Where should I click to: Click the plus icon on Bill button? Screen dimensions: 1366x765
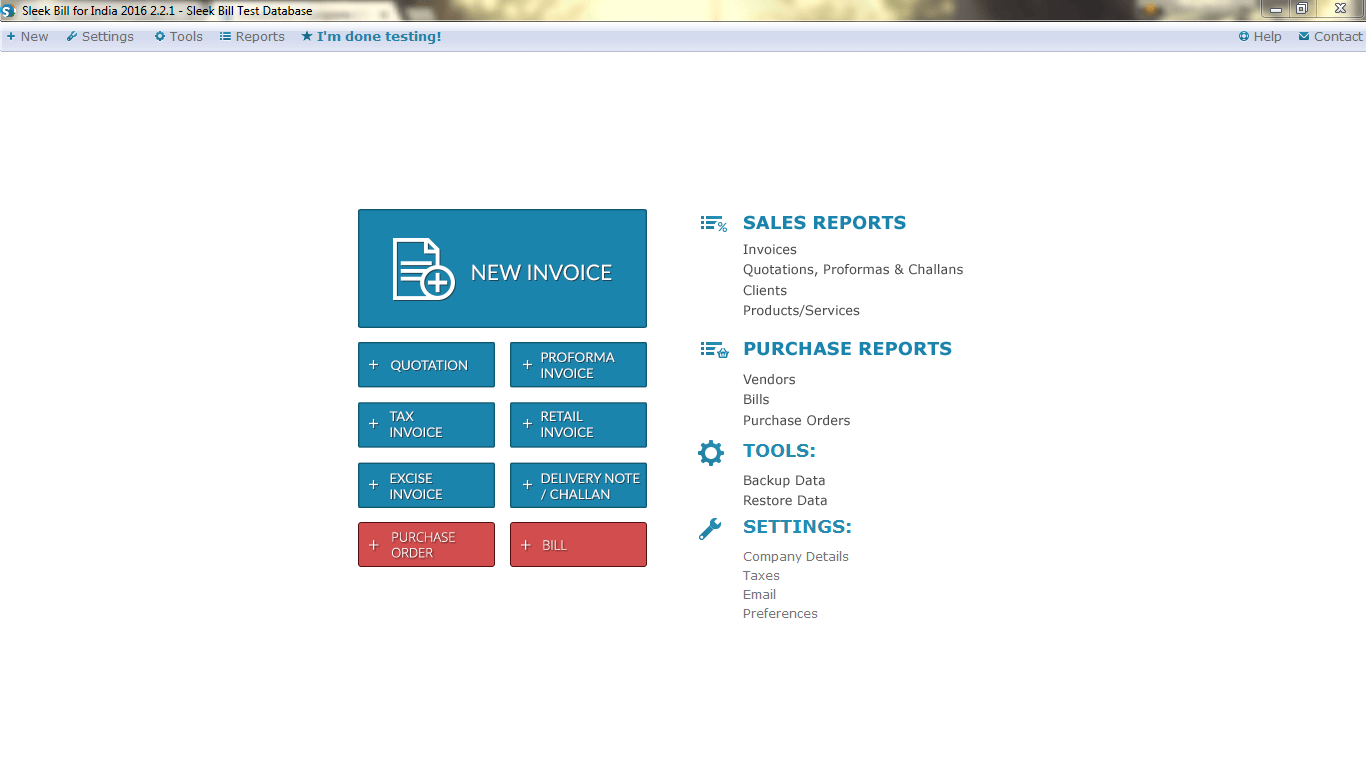[526, 545]
